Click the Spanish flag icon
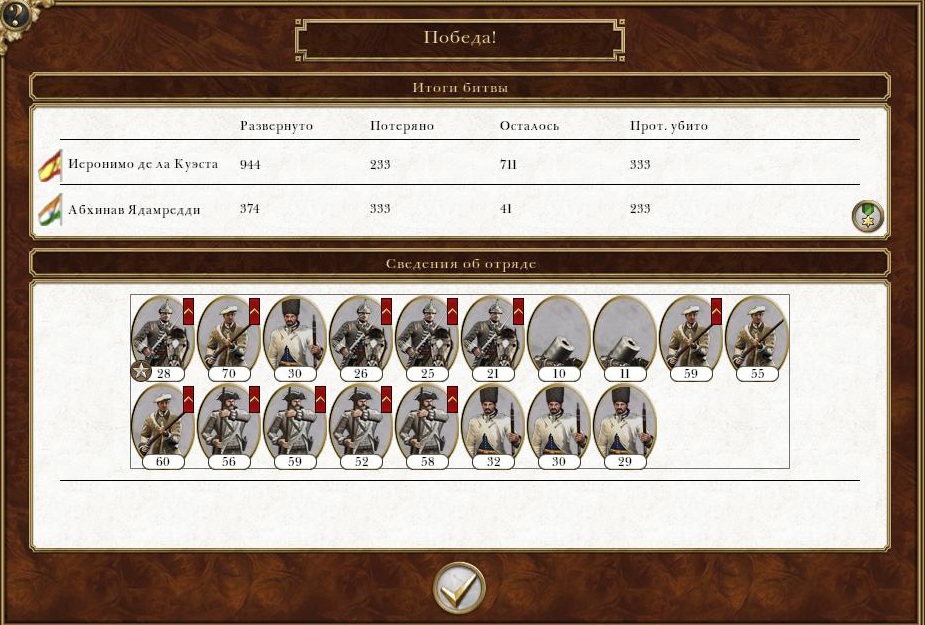 click(x=50, y=166)
